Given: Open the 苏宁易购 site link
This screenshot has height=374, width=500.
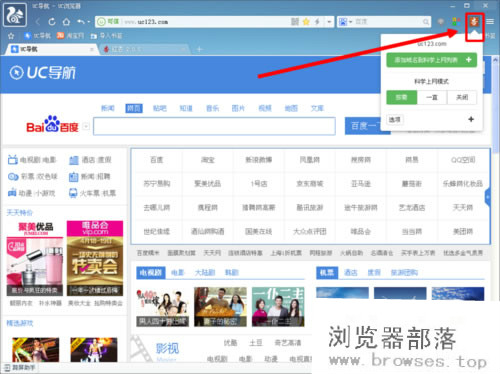Looking at the screenshot, I should [156, 184].
